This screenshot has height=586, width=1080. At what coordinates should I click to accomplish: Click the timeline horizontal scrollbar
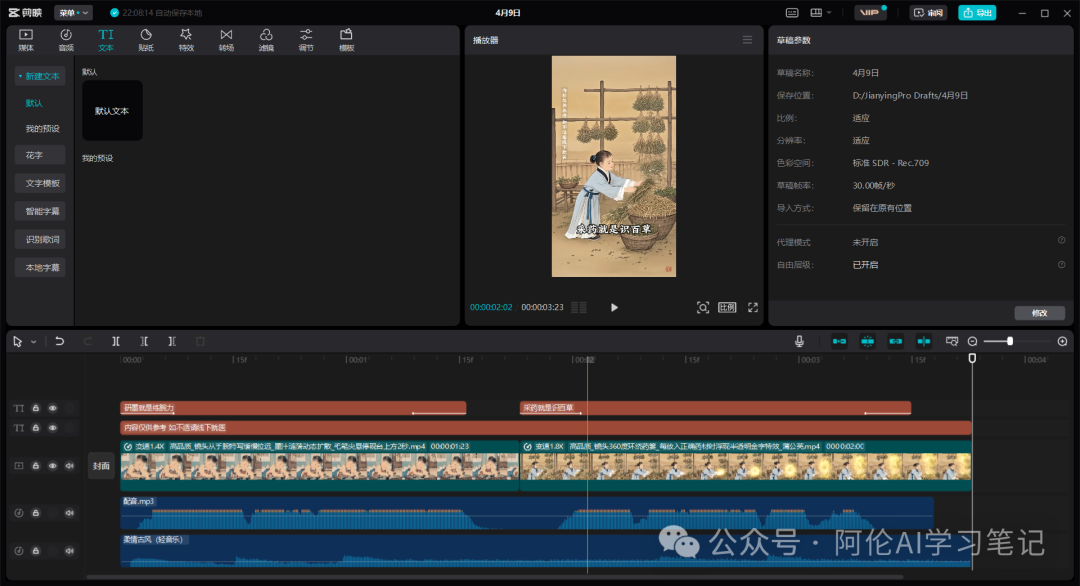coord(495,577)
